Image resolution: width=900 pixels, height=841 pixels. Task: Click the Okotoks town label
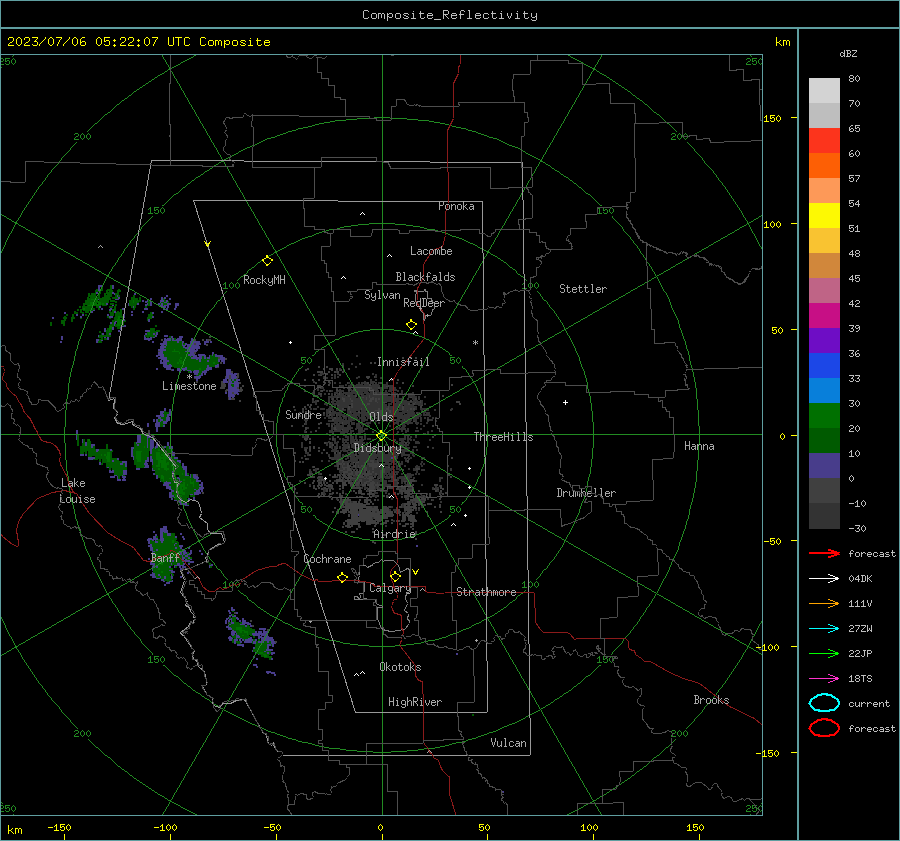[x=400, y=667]
